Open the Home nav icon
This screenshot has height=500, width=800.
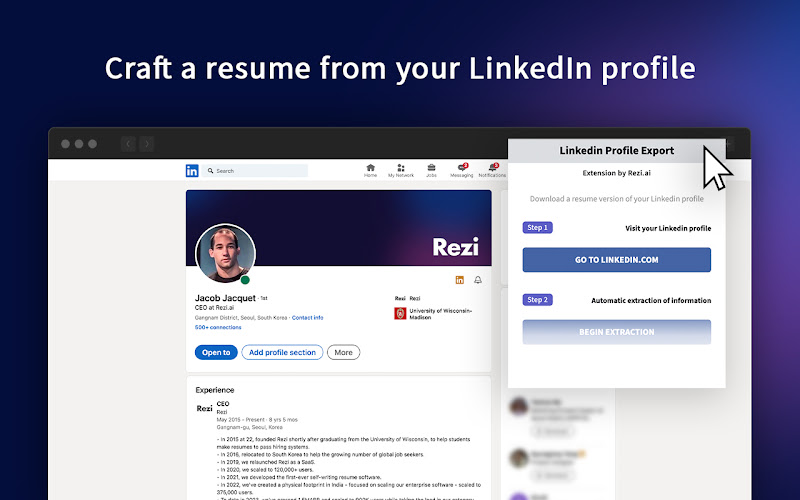coord(370,170)
